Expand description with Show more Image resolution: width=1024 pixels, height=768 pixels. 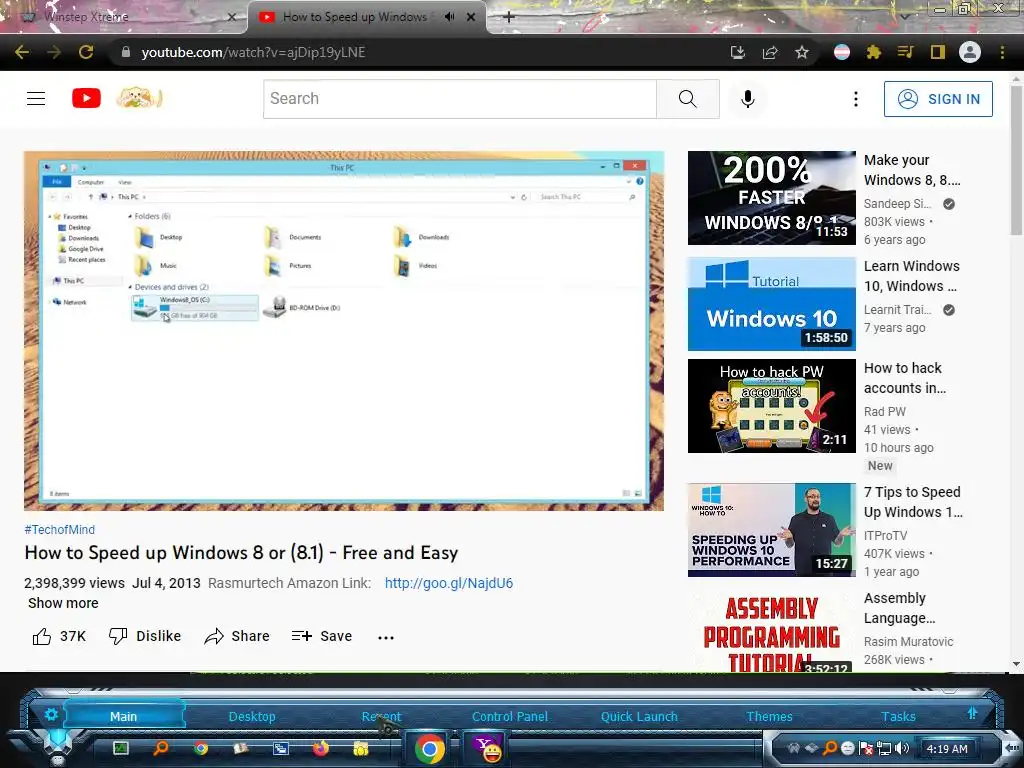[x=63, y=603]
